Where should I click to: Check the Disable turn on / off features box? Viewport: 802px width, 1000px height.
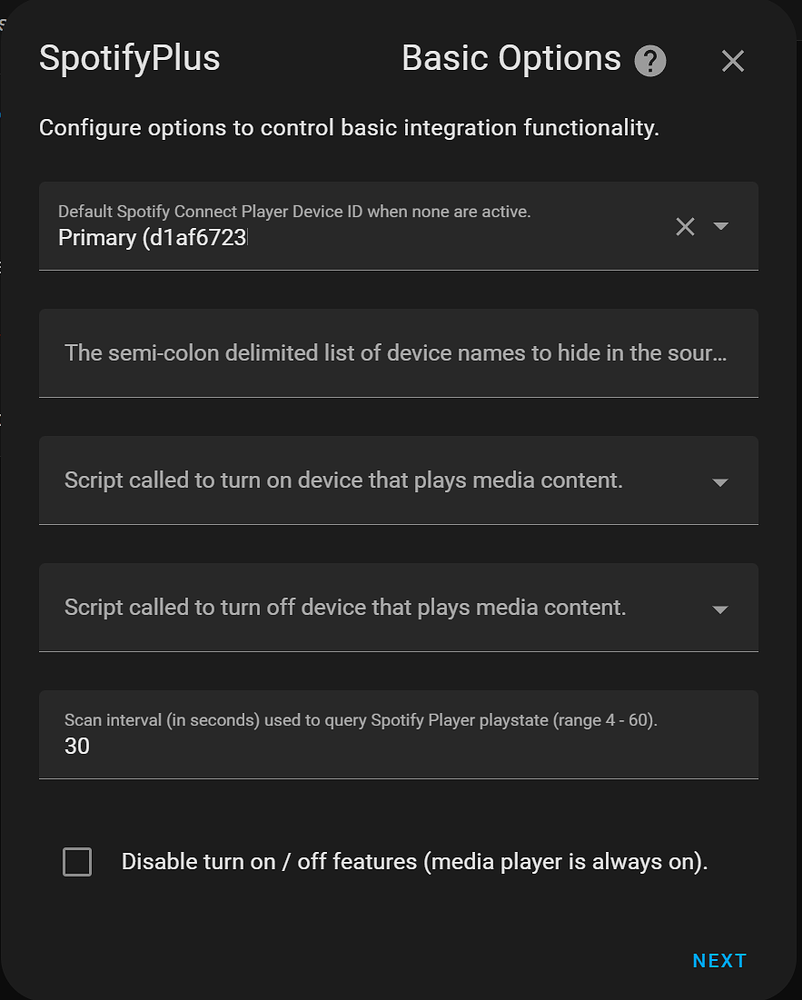(77, 861)
